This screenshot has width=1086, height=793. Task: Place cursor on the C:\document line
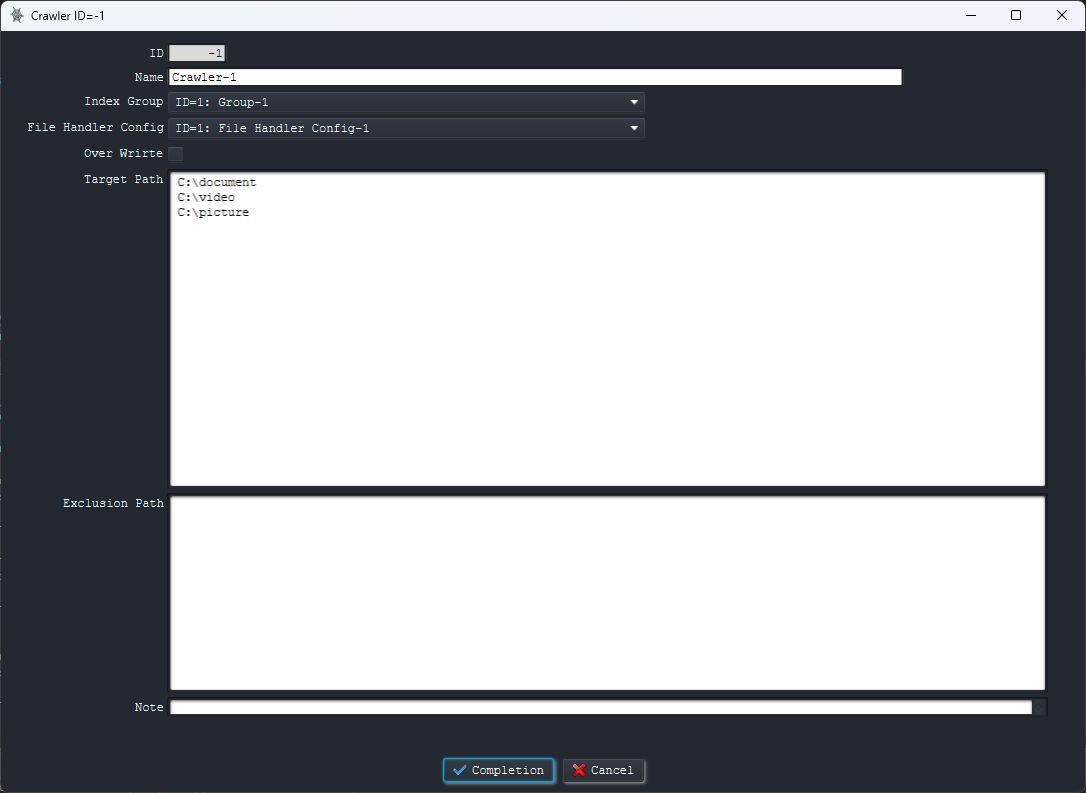coord(217,182)
